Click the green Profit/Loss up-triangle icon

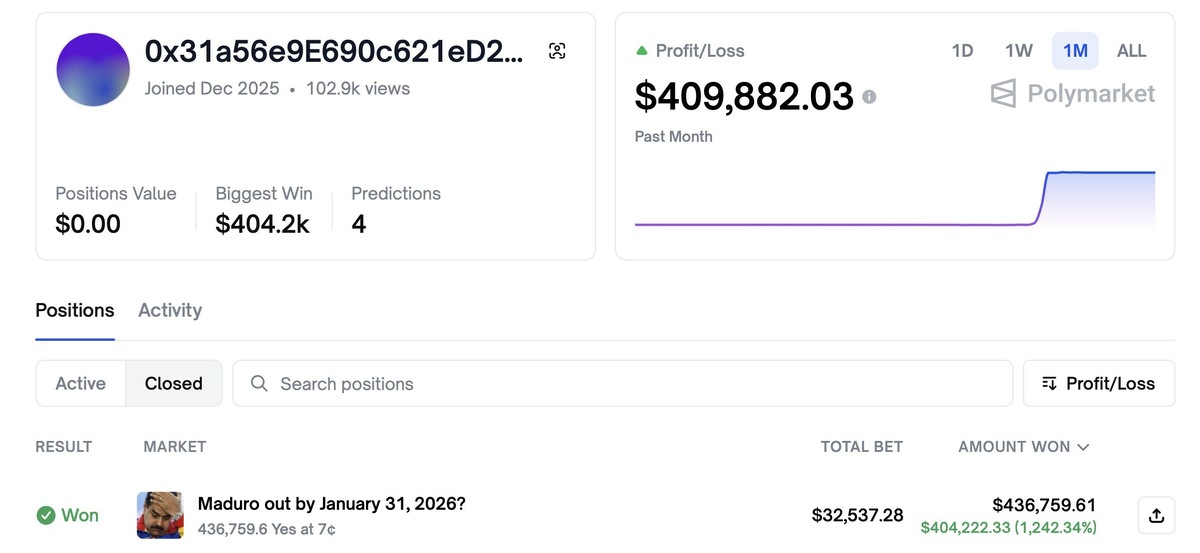[642, 51]
